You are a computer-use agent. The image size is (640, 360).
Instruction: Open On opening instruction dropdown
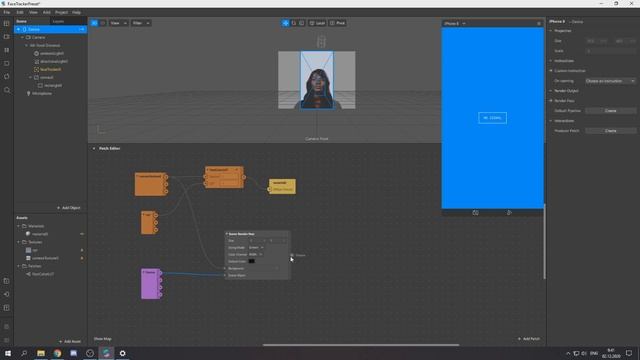(610, 81)
